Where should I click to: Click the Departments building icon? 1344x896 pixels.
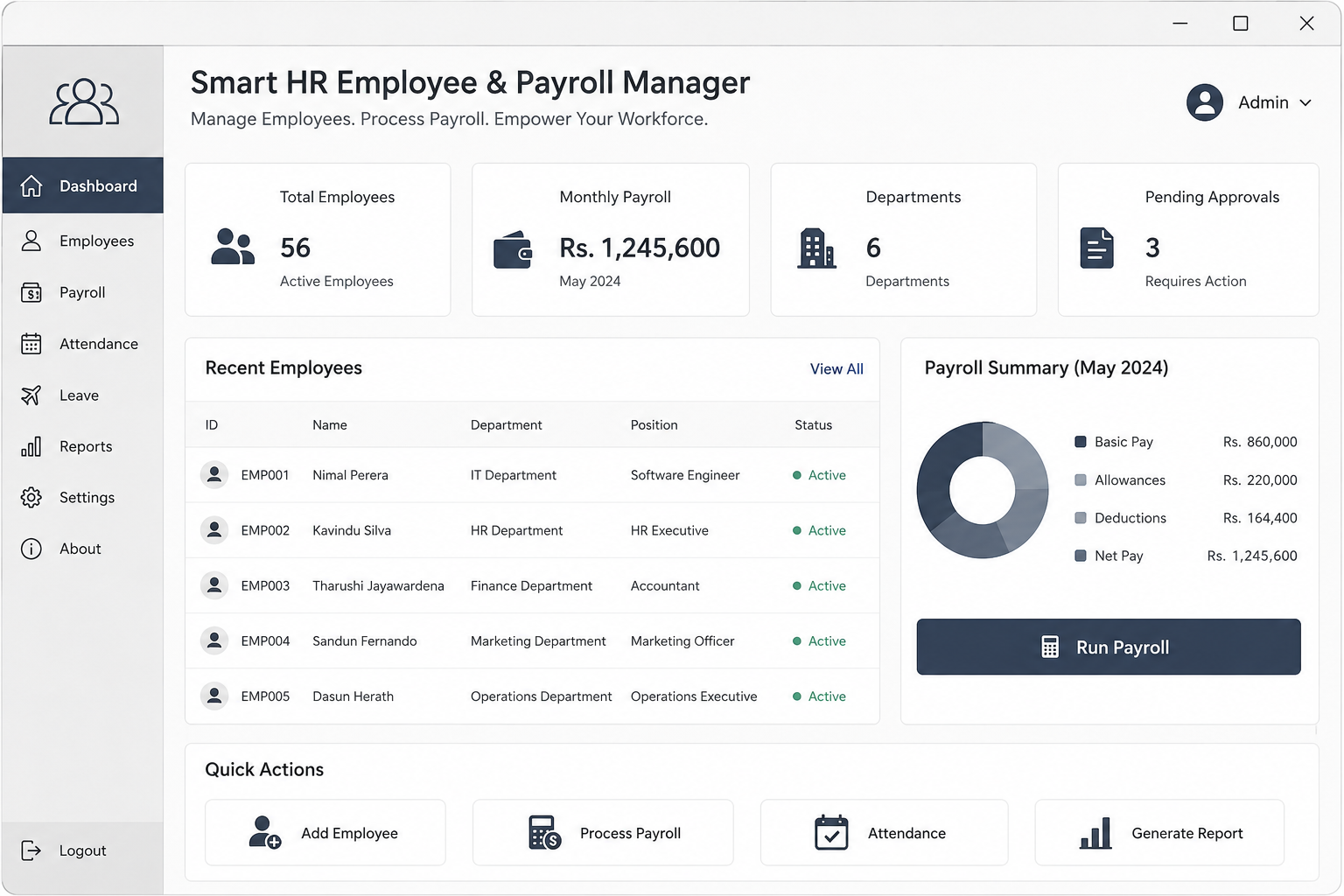[817, 248]
